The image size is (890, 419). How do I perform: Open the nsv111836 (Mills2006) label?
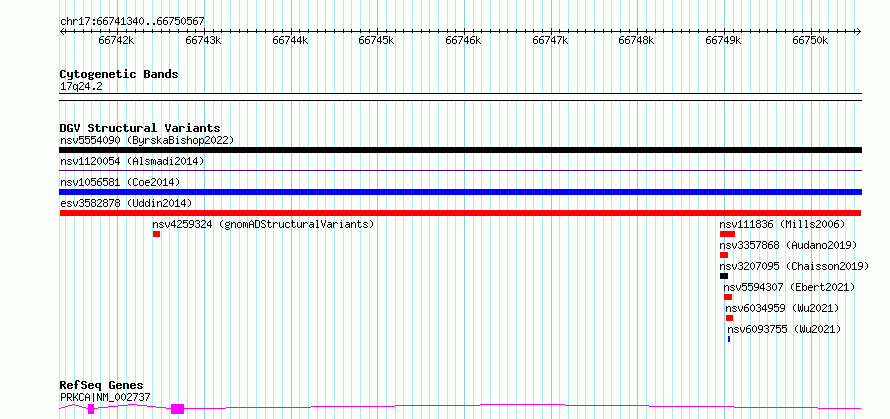(x=783, y=224)
